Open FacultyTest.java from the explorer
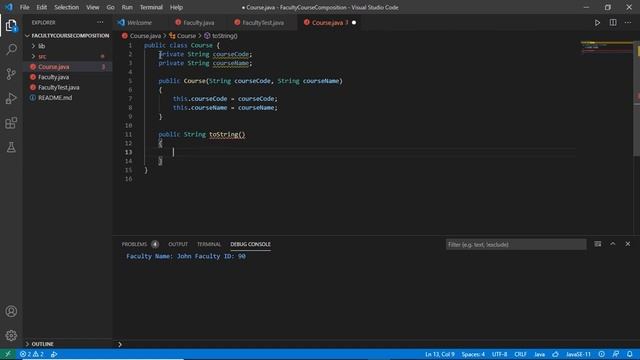Viewport: 640px width, 360px height. pos(67,87)
